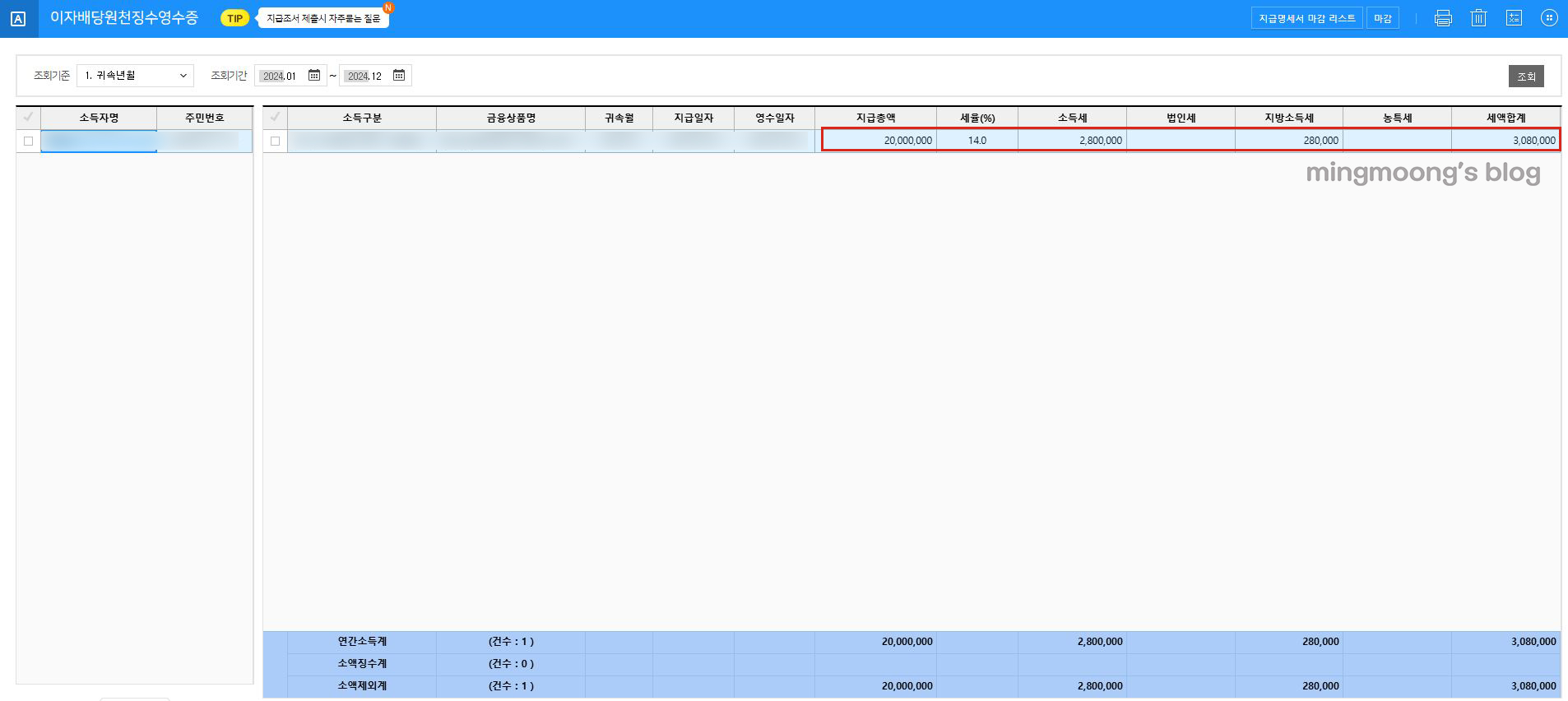Select the 14.0 tax rate cell
Screen dimensions: 1568x701
point(977,141)
